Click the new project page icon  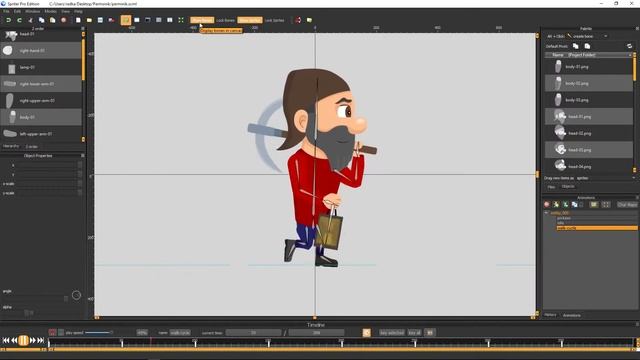pos(78,20)
